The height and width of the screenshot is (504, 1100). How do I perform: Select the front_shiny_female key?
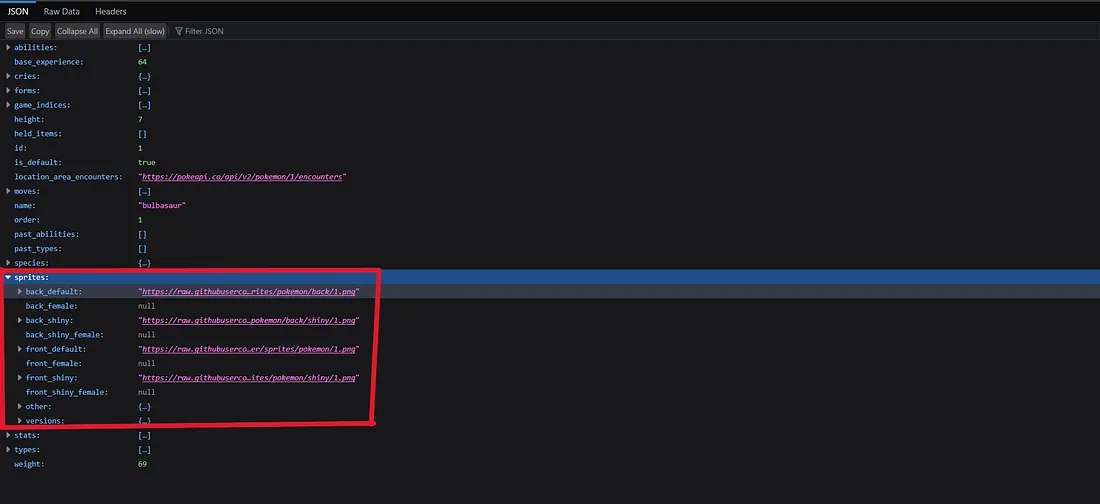pyautogui.click(x=67, y=392)
